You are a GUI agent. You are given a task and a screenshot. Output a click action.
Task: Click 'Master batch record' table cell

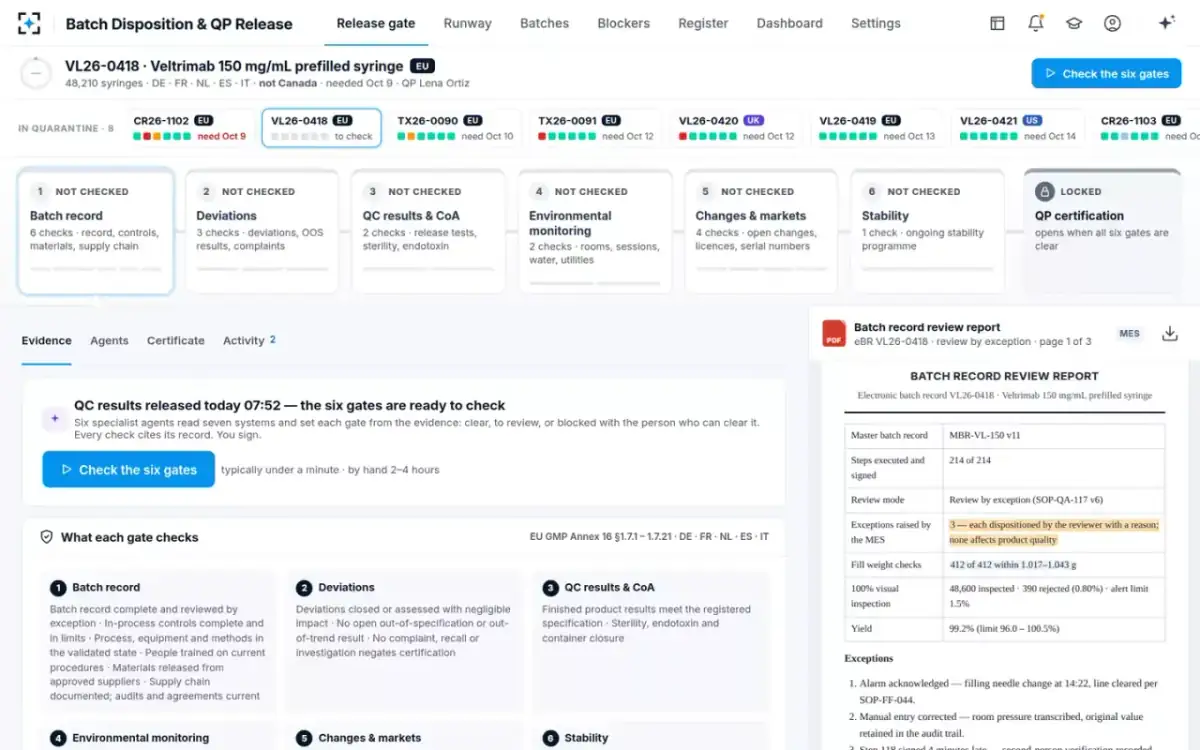click(x=894, y=436)
